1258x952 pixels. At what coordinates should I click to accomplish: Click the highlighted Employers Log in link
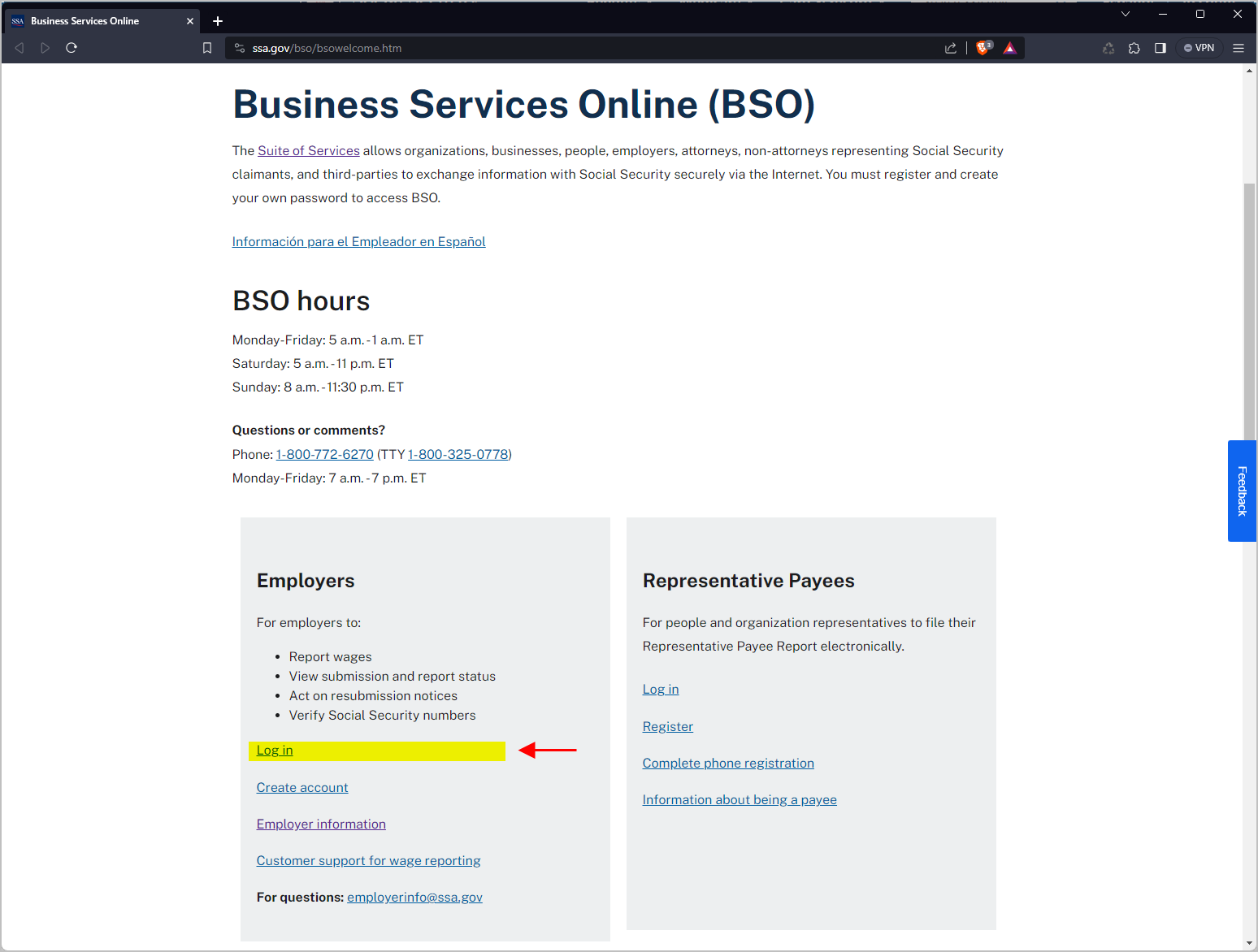click(275, 751)
